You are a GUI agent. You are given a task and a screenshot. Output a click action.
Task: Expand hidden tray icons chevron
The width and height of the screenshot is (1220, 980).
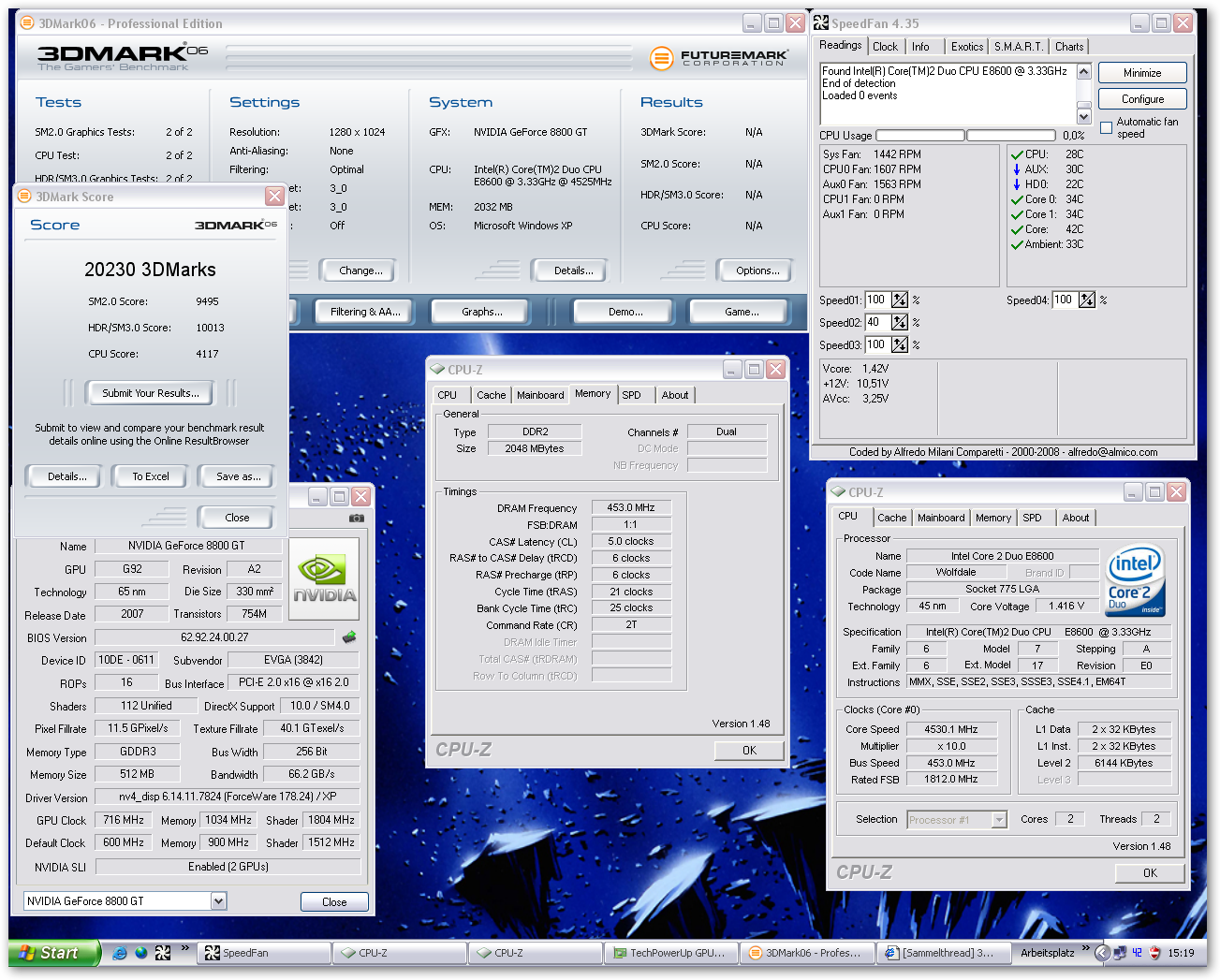click(1102, 953)
